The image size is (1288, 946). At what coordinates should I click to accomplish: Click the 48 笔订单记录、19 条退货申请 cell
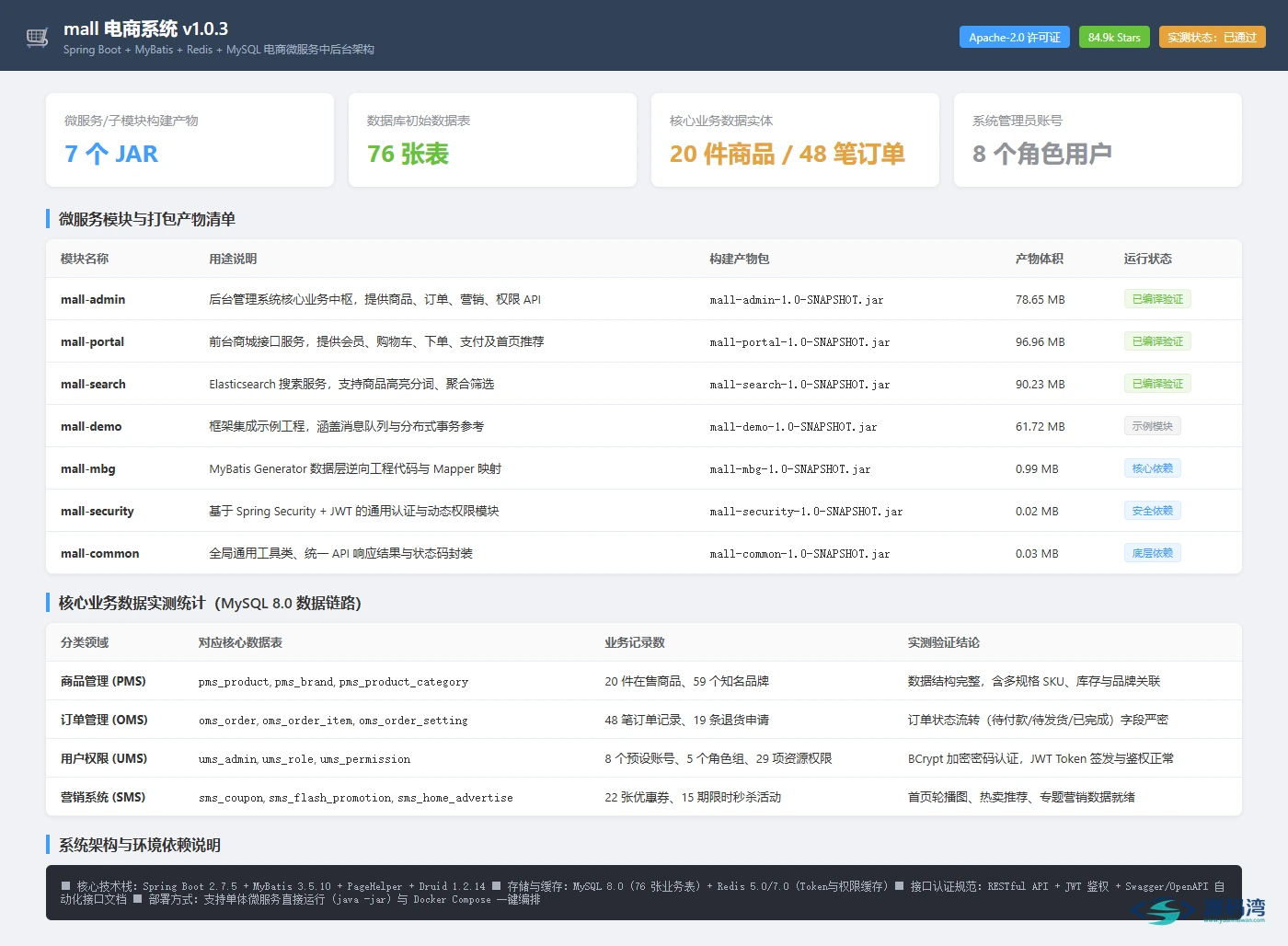pos(686,720)
